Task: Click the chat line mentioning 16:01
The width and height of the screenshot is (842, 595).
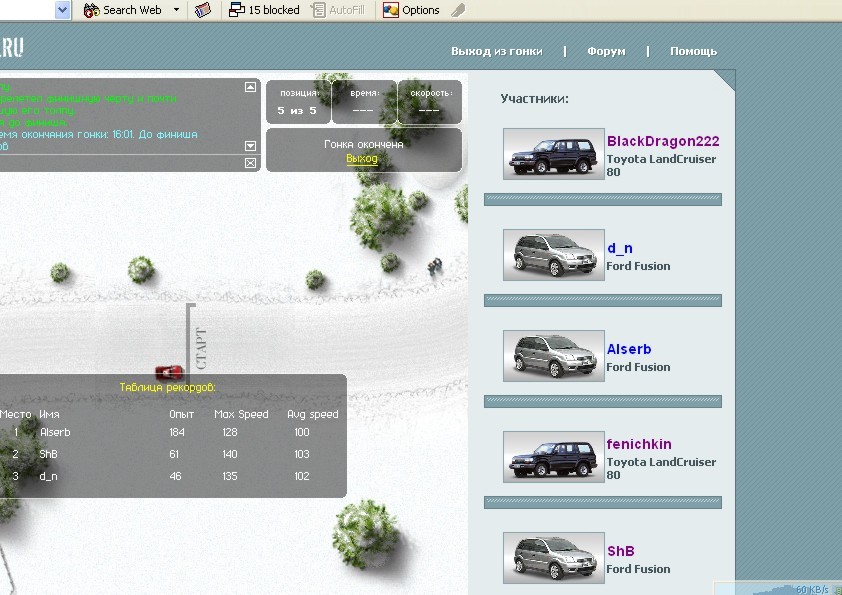Action: pos(99,134)
